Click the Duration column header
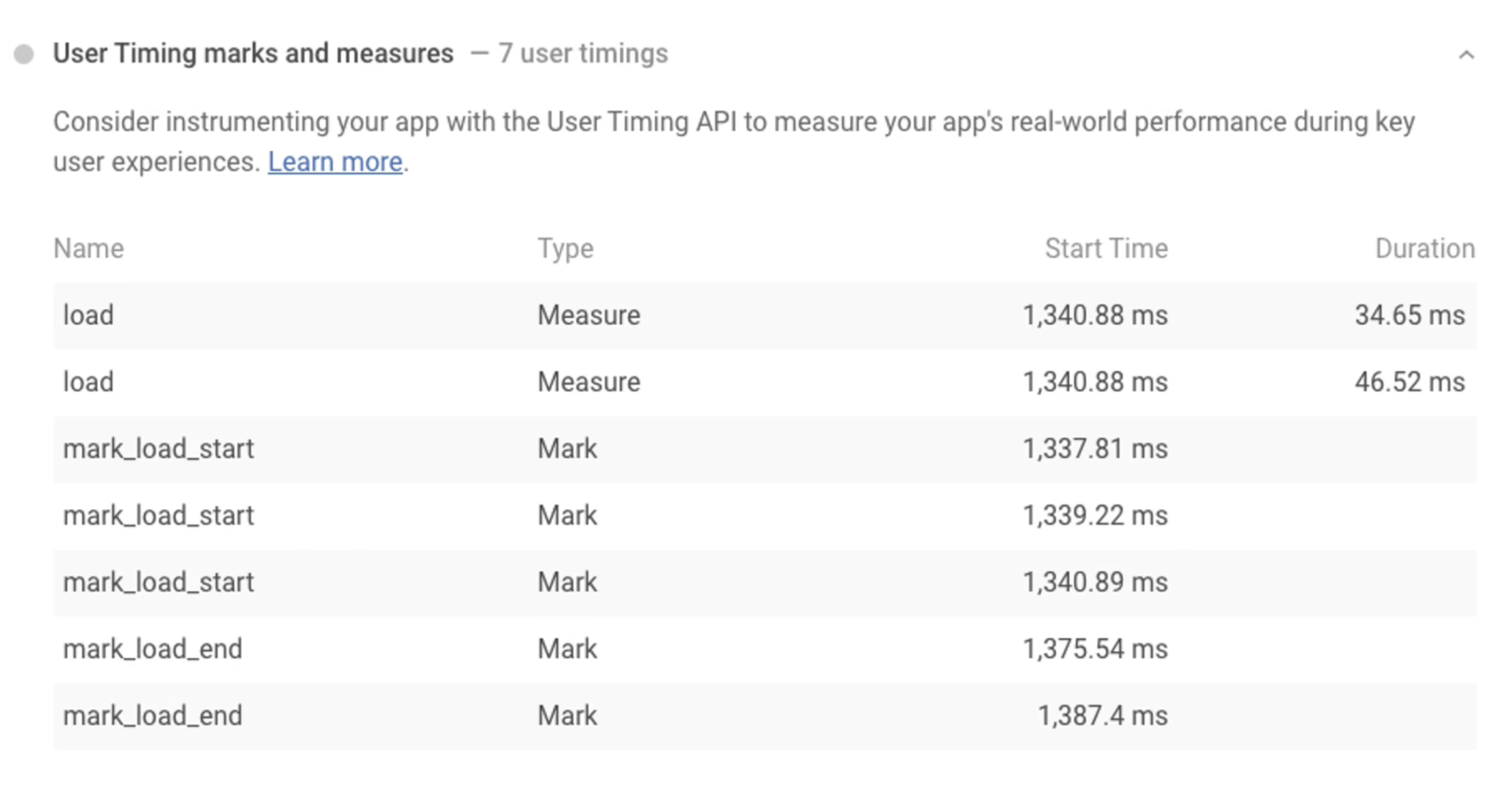Viewport: 1512px width, 790px height. point(1425,249)
